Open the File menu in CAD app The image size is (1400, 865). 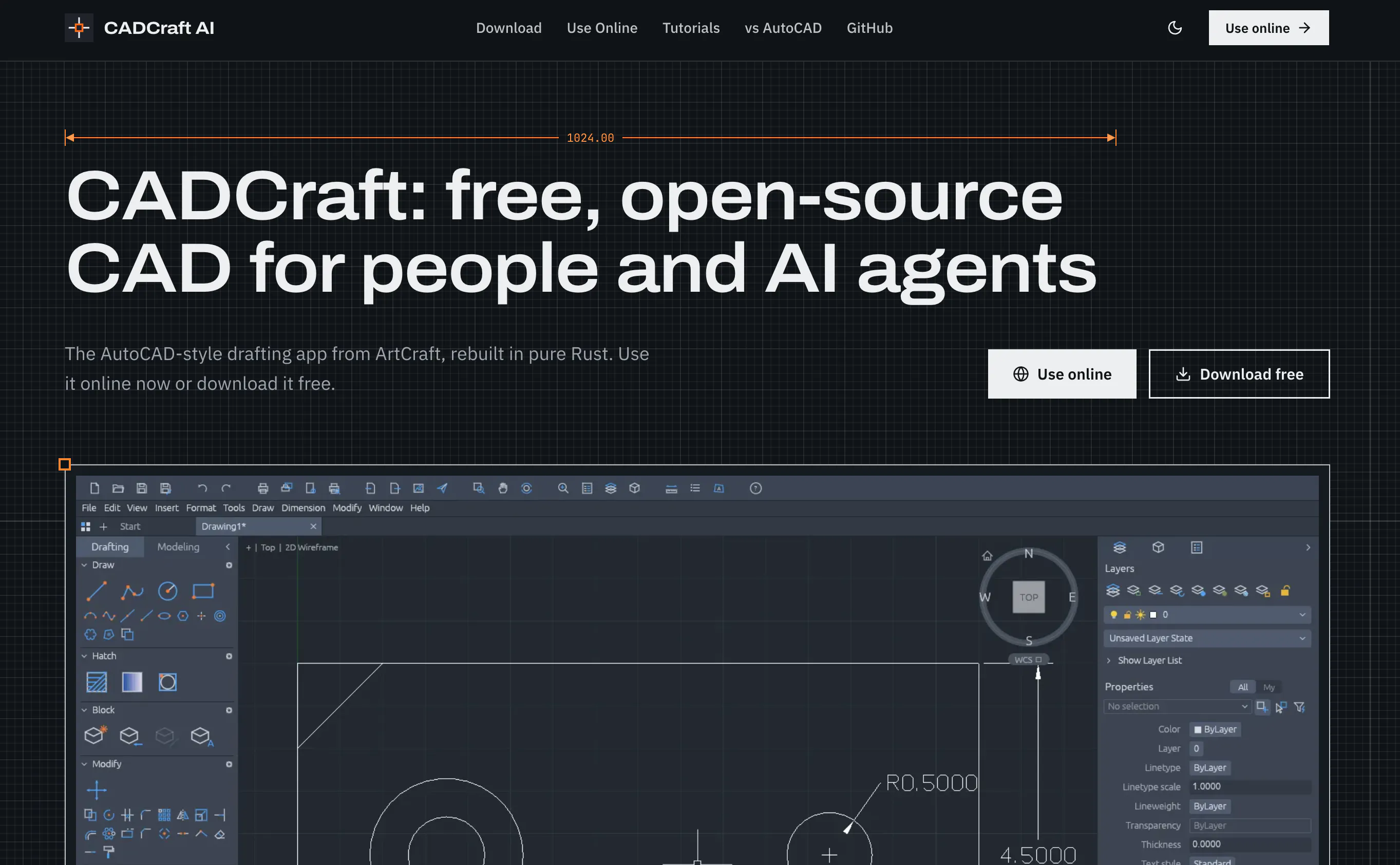pos(89,508)
